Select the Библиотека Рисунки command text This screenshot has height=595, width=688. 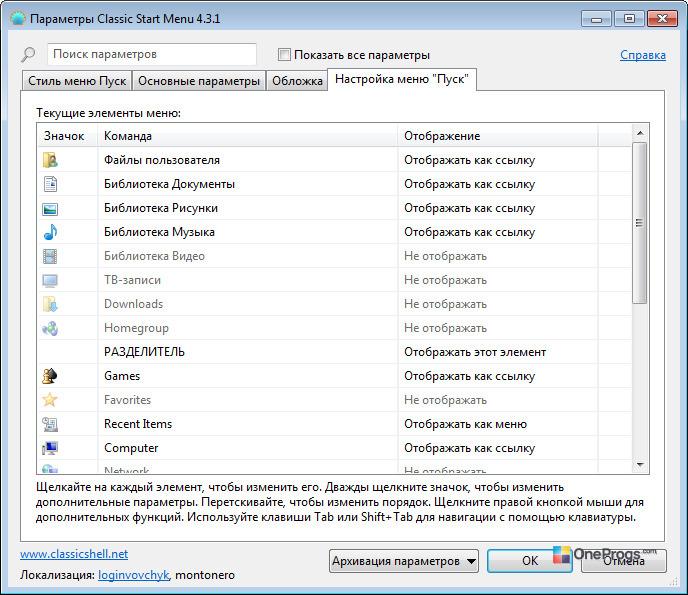tap(161, 208)
